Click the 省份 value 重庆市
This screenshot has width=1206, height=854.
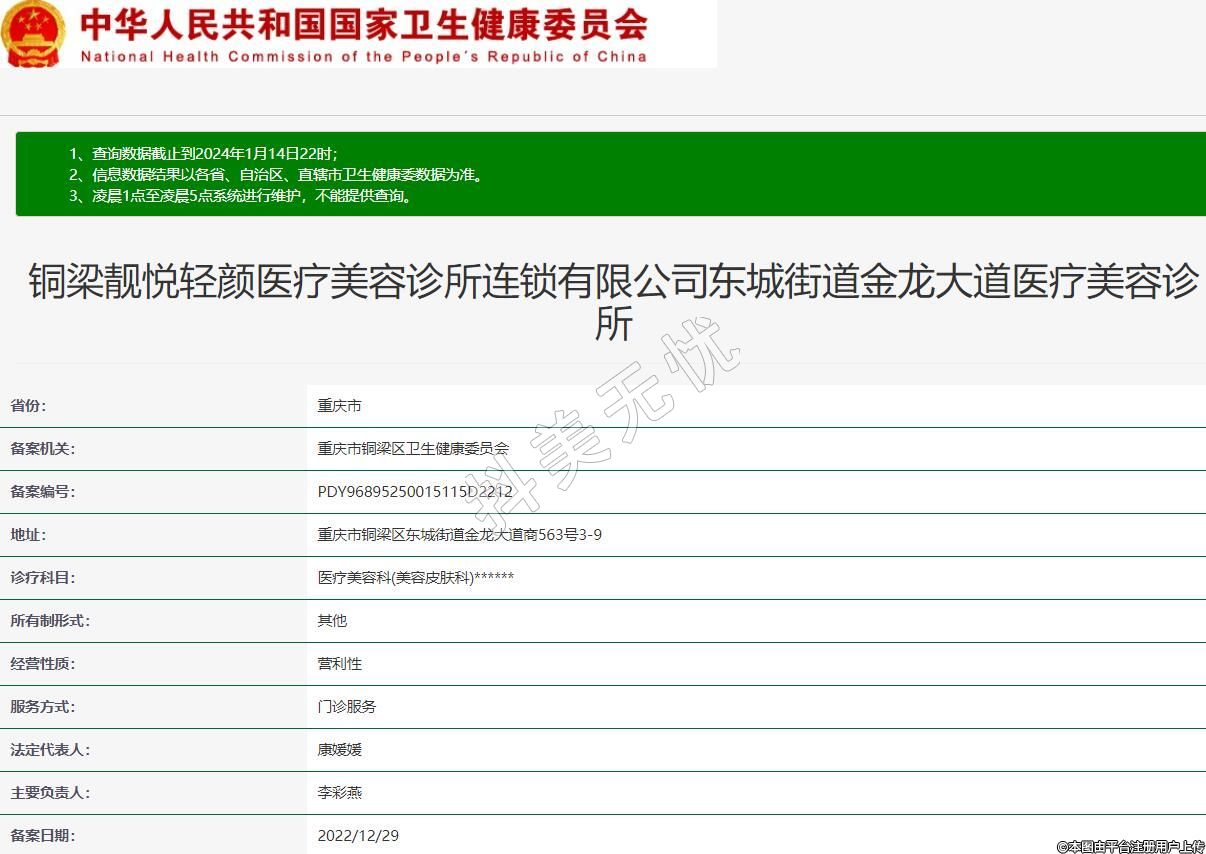click(x=339, y=406)
